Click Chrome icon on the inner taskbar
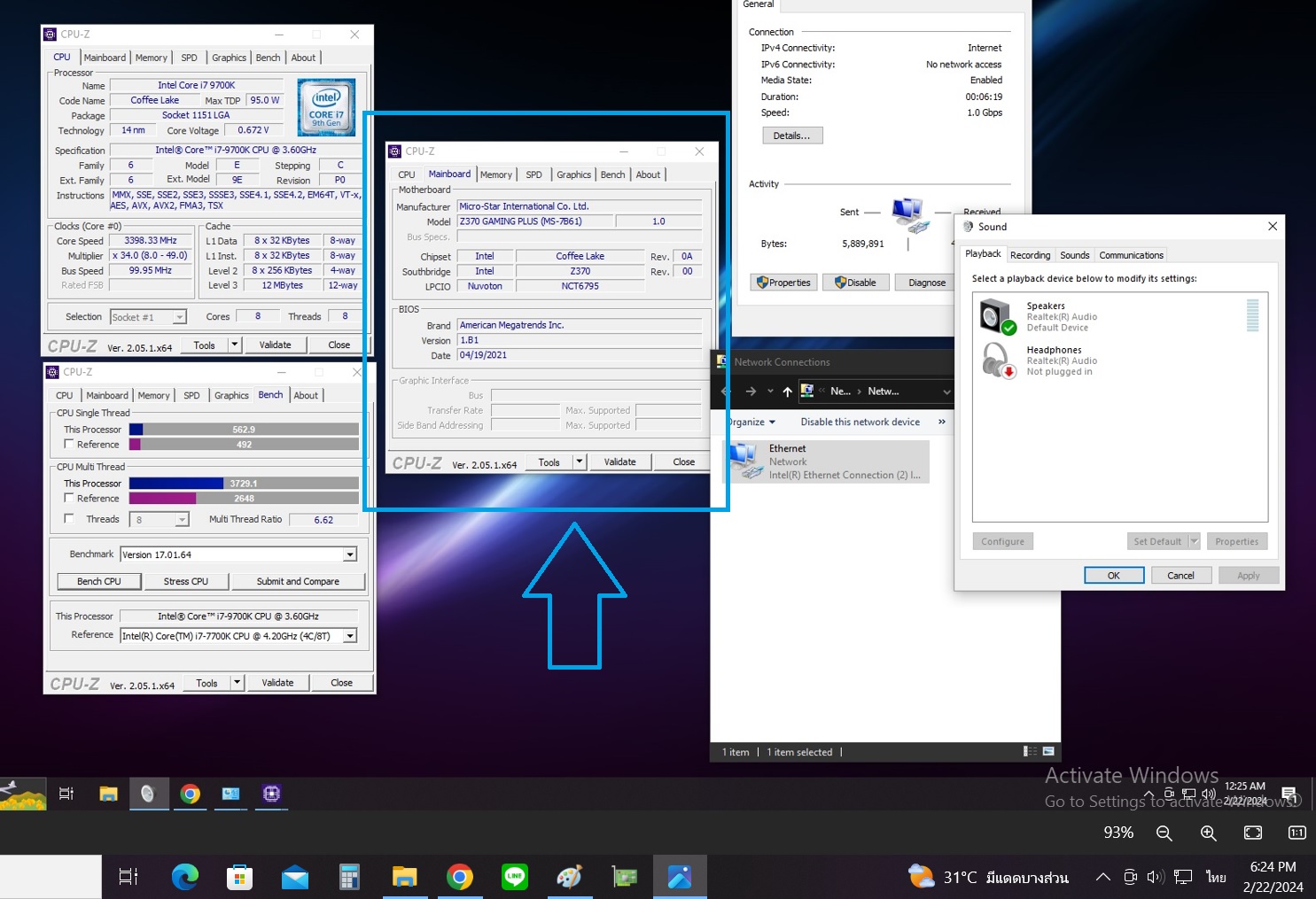Screen dimensions: 1316x899 [x=190, y=794]
